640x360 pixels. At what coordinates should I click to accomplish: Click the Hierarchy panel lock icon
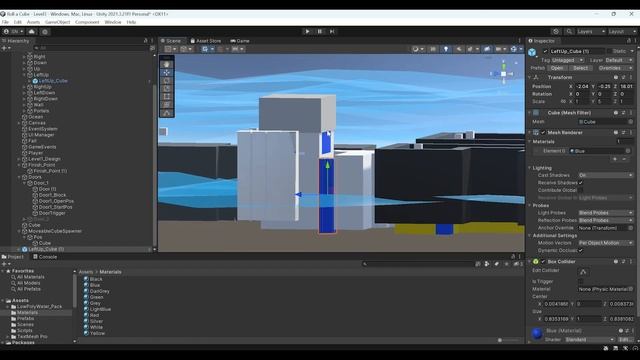pyautogui.click(x=145, y=41)
